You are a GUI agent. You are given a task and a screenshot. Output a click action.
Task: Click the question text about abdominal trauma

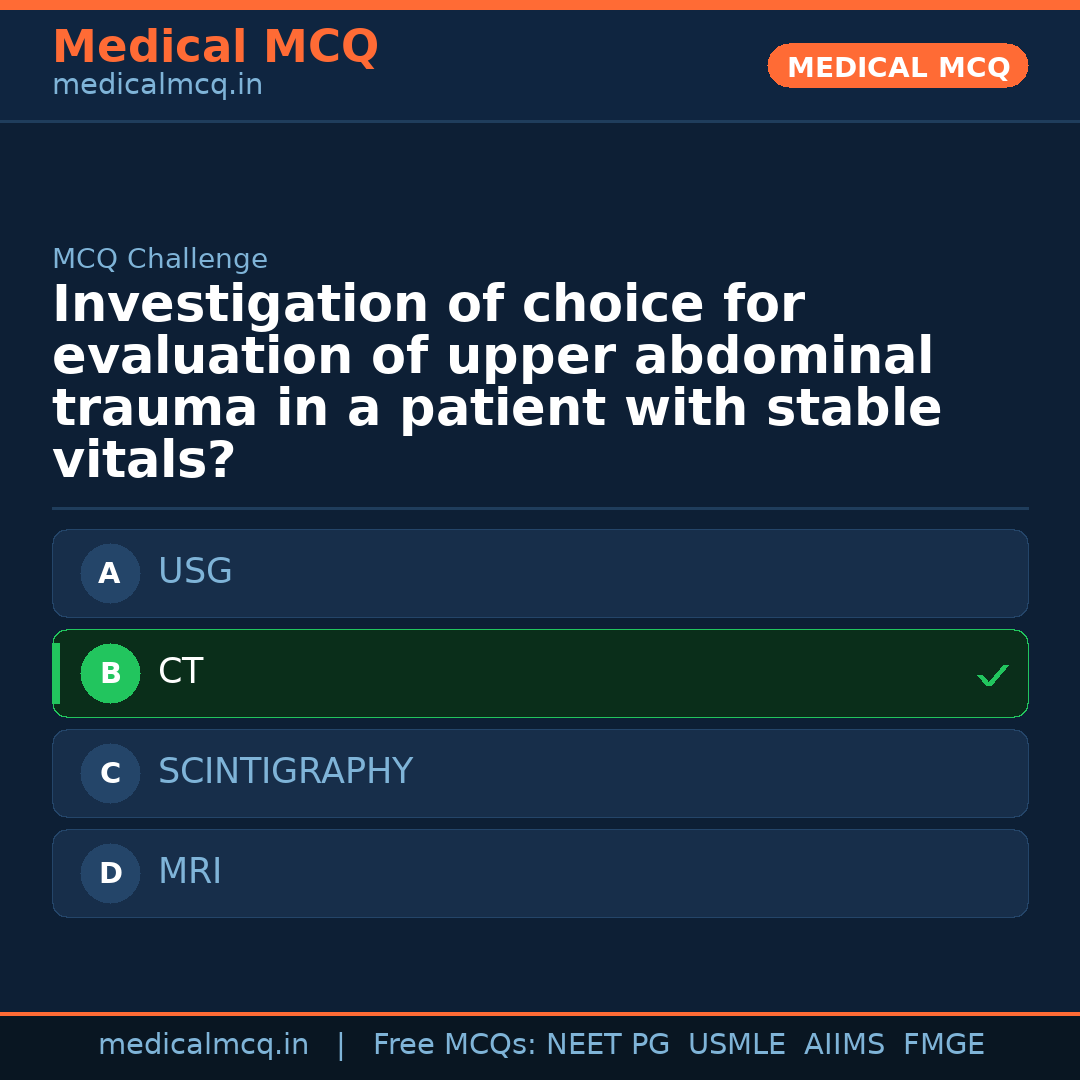tap(497, 383)
